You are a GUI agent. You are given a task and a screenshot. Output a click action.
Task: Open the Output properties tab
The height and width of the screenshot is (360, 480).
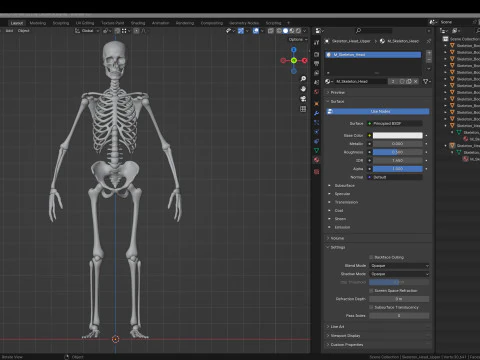(x=316, y=63)
